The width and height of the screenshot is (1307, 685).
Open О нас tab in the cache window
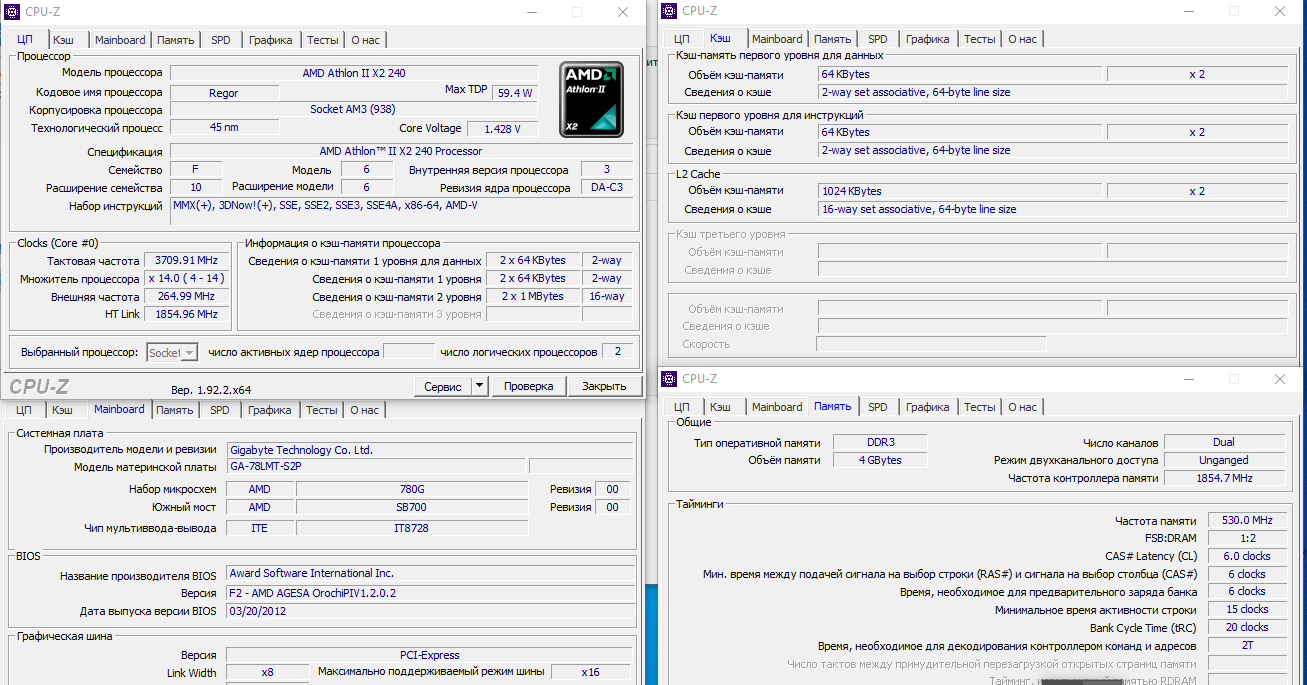[x=1022, y=39]
